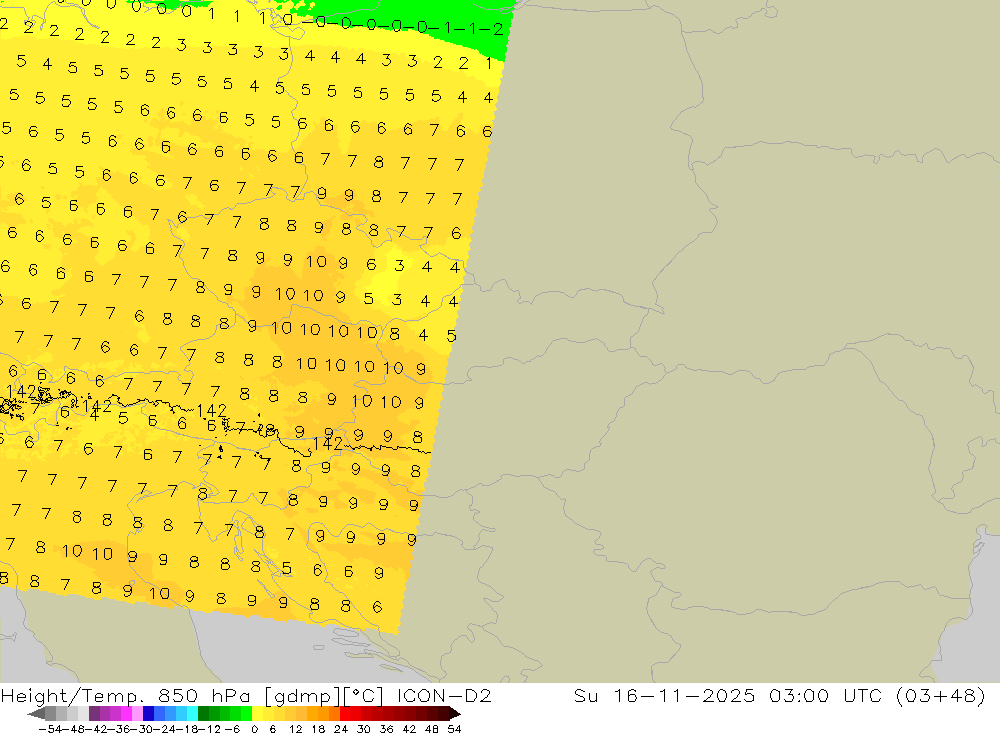Click the 'Su 16-11-2025' date text
The height and width of the screenshot is (733, 1000).
(x=664, y=695)
